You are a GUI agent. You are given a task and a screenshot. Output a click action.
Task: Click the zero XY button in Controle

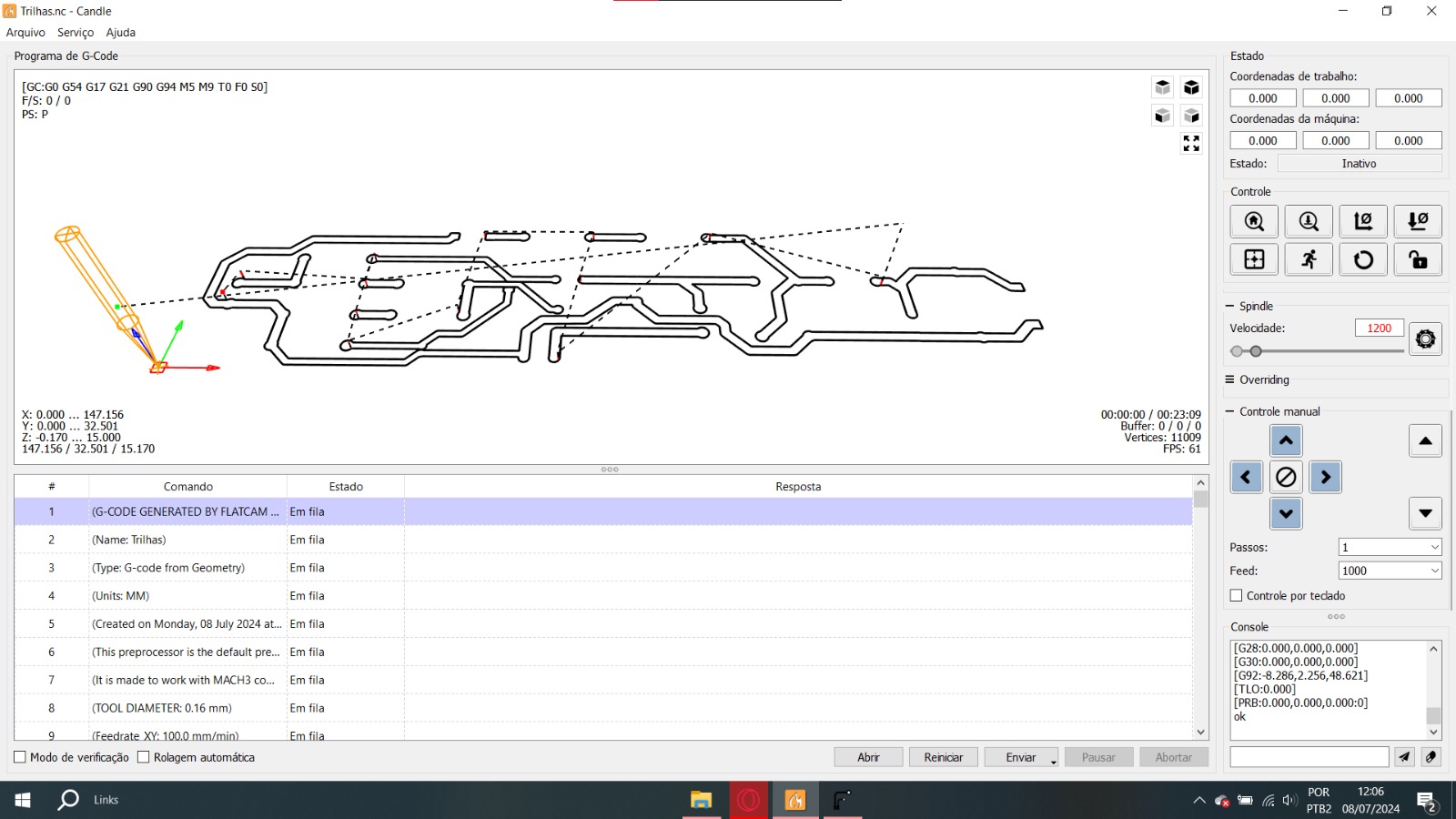click(x=1363, y=221)
